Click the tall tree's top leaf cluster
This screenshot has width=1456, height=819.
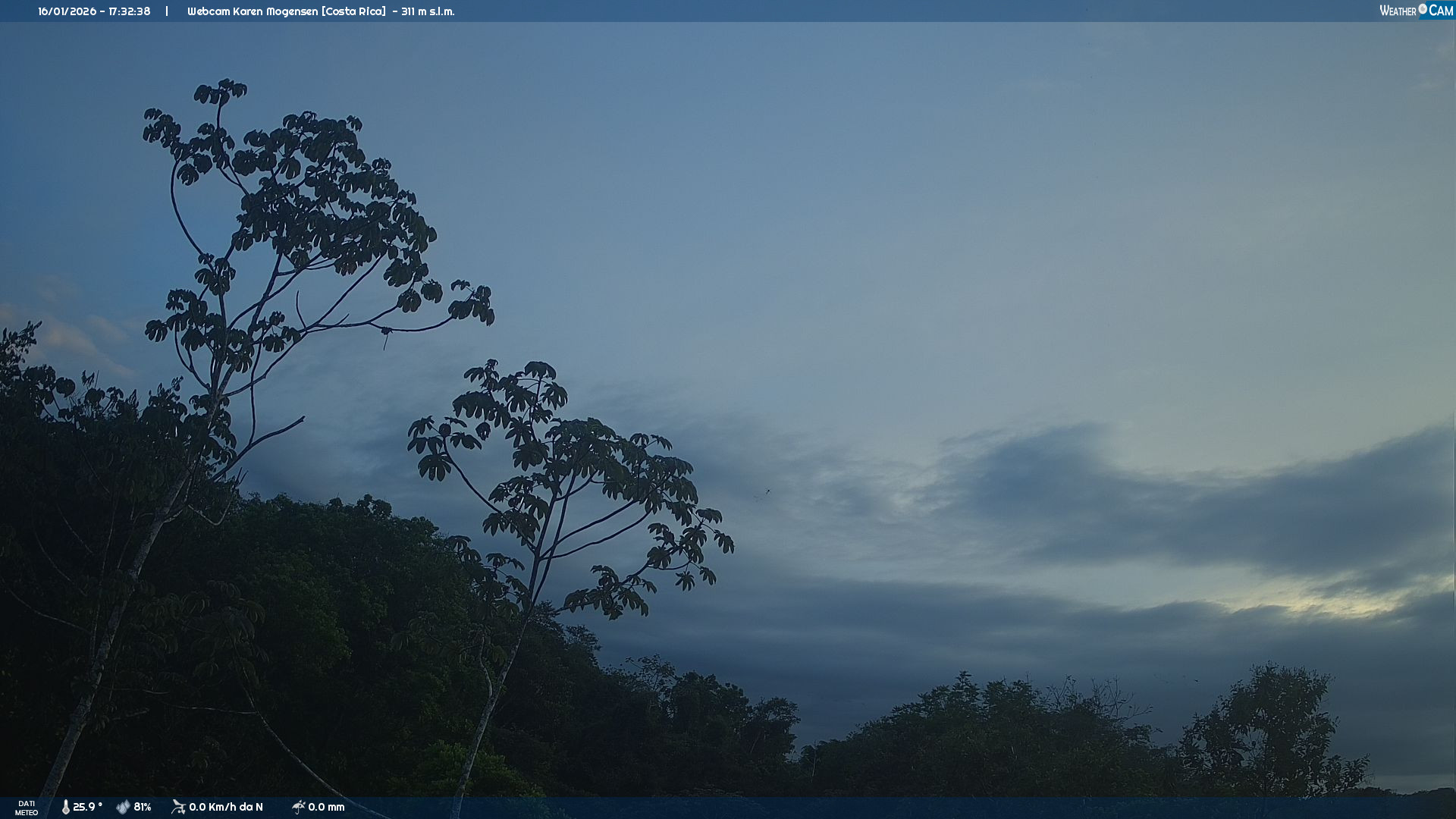(x=221, y=92)
